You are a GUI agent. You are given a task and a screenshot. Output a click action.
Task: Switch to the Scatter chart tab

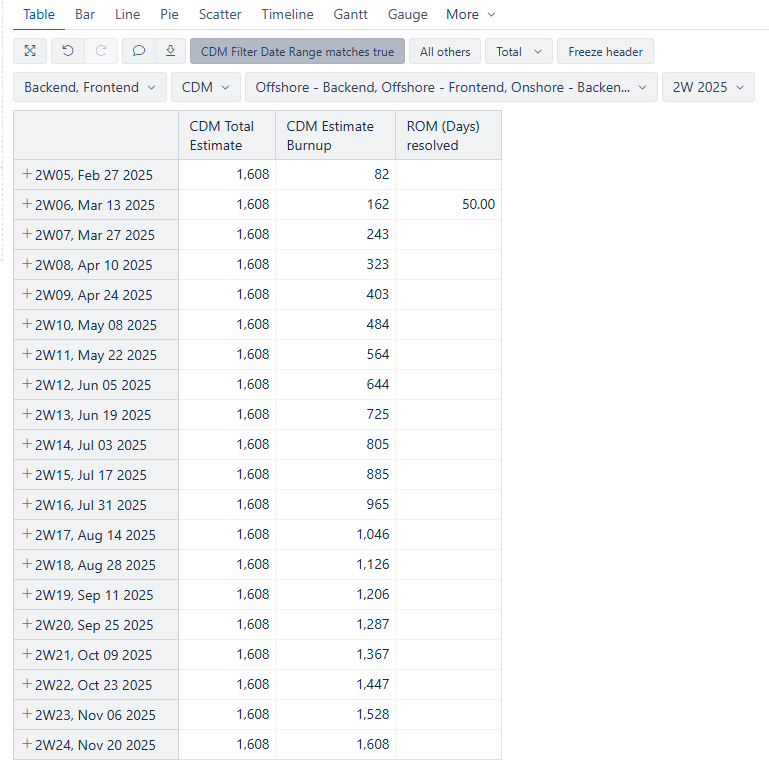click(220, 14)
